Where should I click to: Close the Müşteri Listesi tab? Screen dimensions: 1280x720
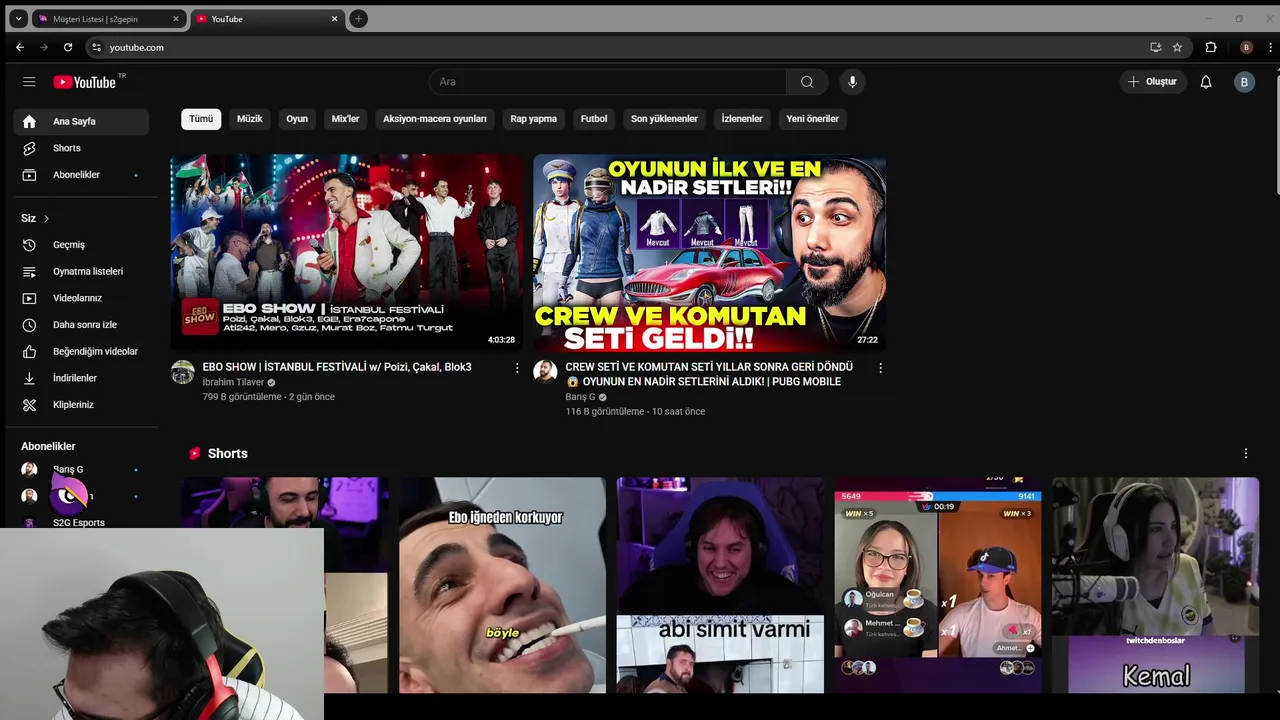tap(176, 19)
